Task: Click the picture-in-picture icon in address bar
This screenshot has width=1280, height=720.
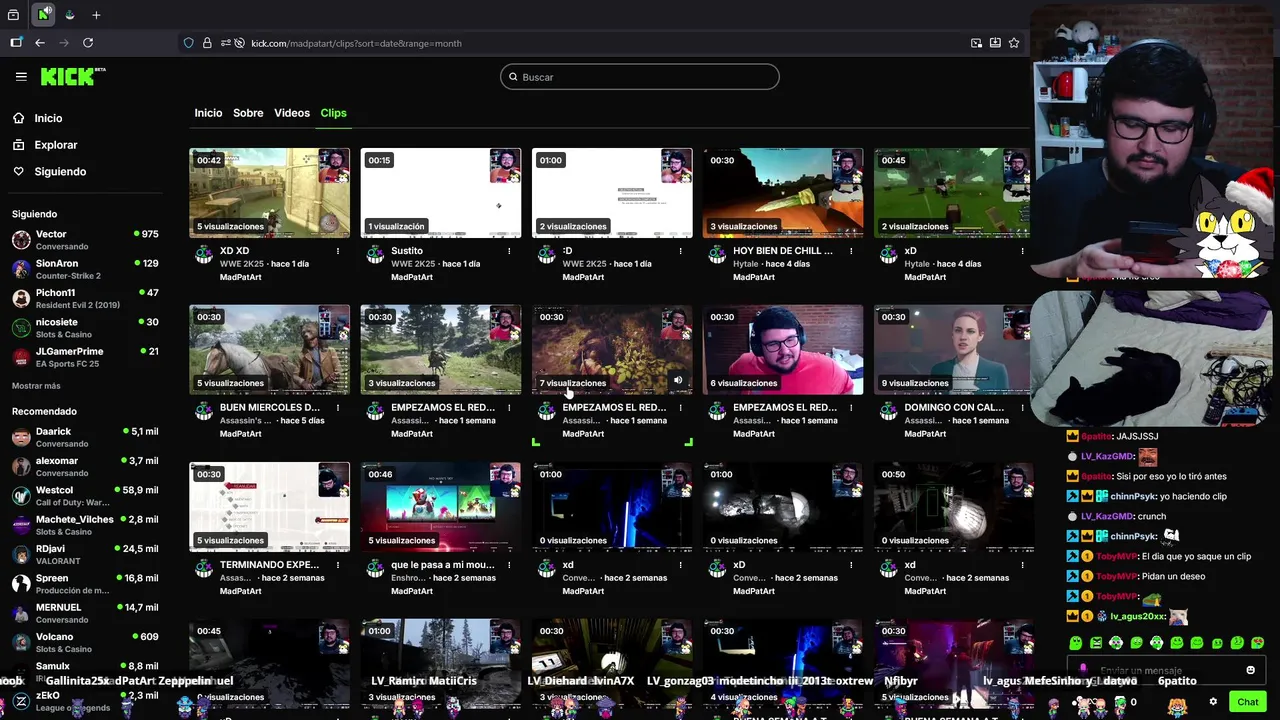Action: 976,43
